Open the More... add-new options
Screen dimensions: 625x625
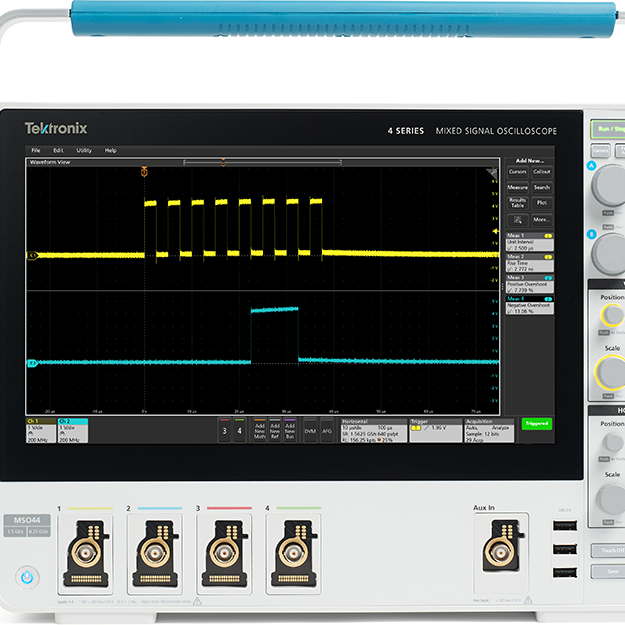click(542, 220)
